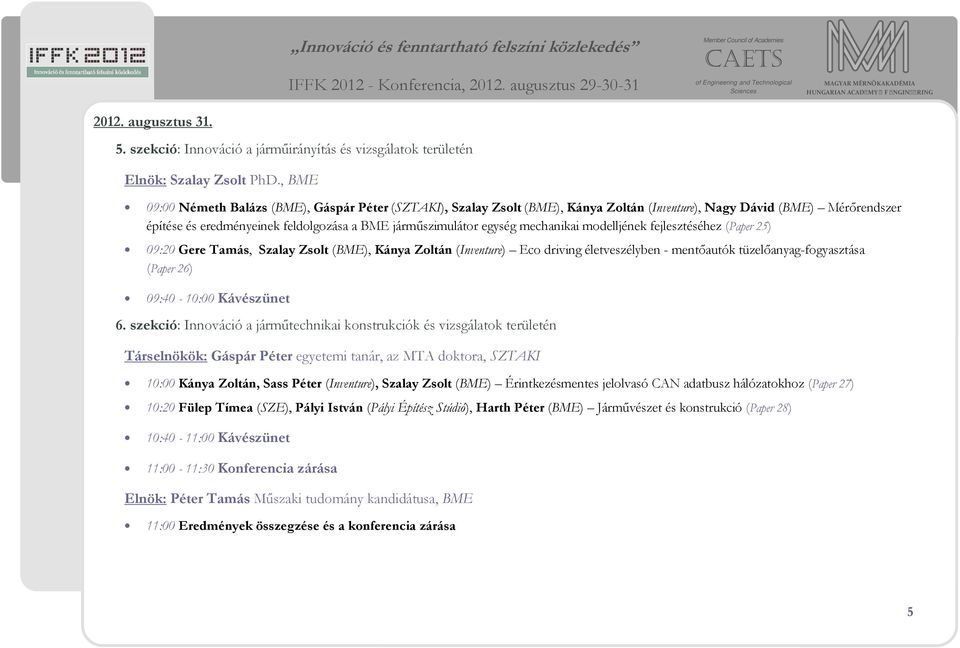Click the "10:40 - 11:00 Kávészünet" entry
This screenshot has width=960, height=648.
217,438
